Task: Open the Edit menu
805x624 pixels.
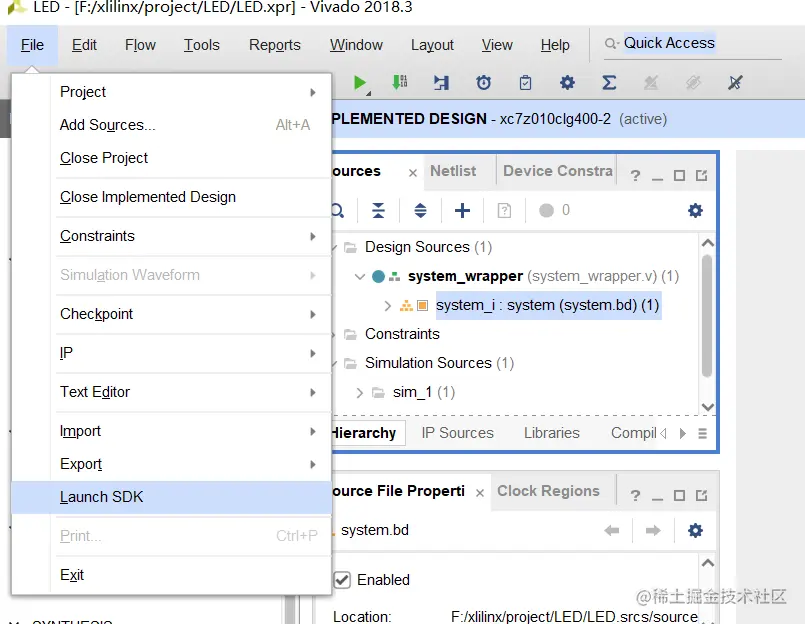Action: [84, 45]
